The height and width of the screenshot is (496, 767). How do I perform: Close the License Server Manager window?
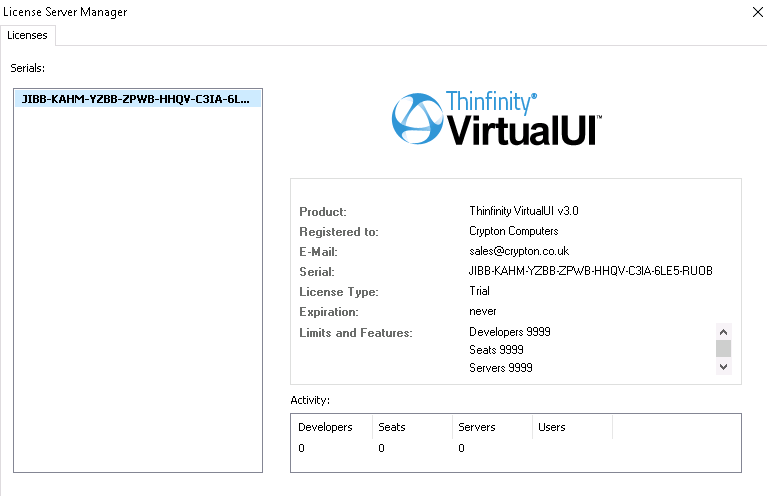(757, 12)
